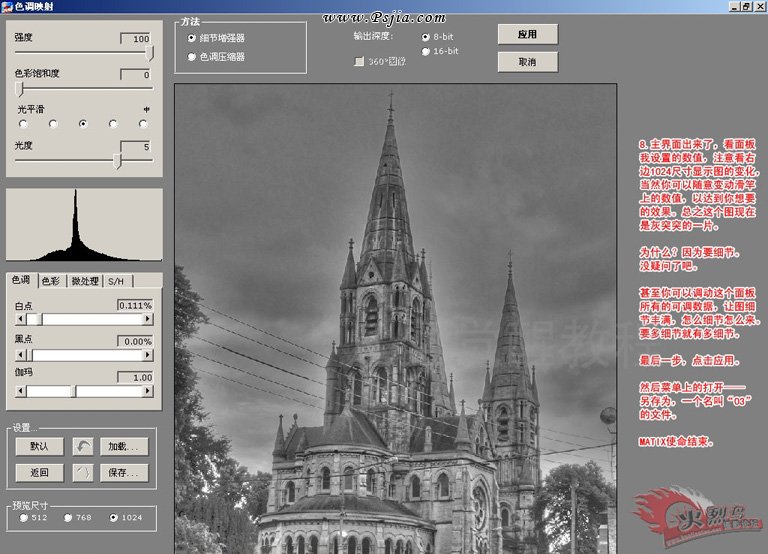Click the app icon in title bar
The width and height of the screenshot is (768, 554).
[x=7, y=6]
